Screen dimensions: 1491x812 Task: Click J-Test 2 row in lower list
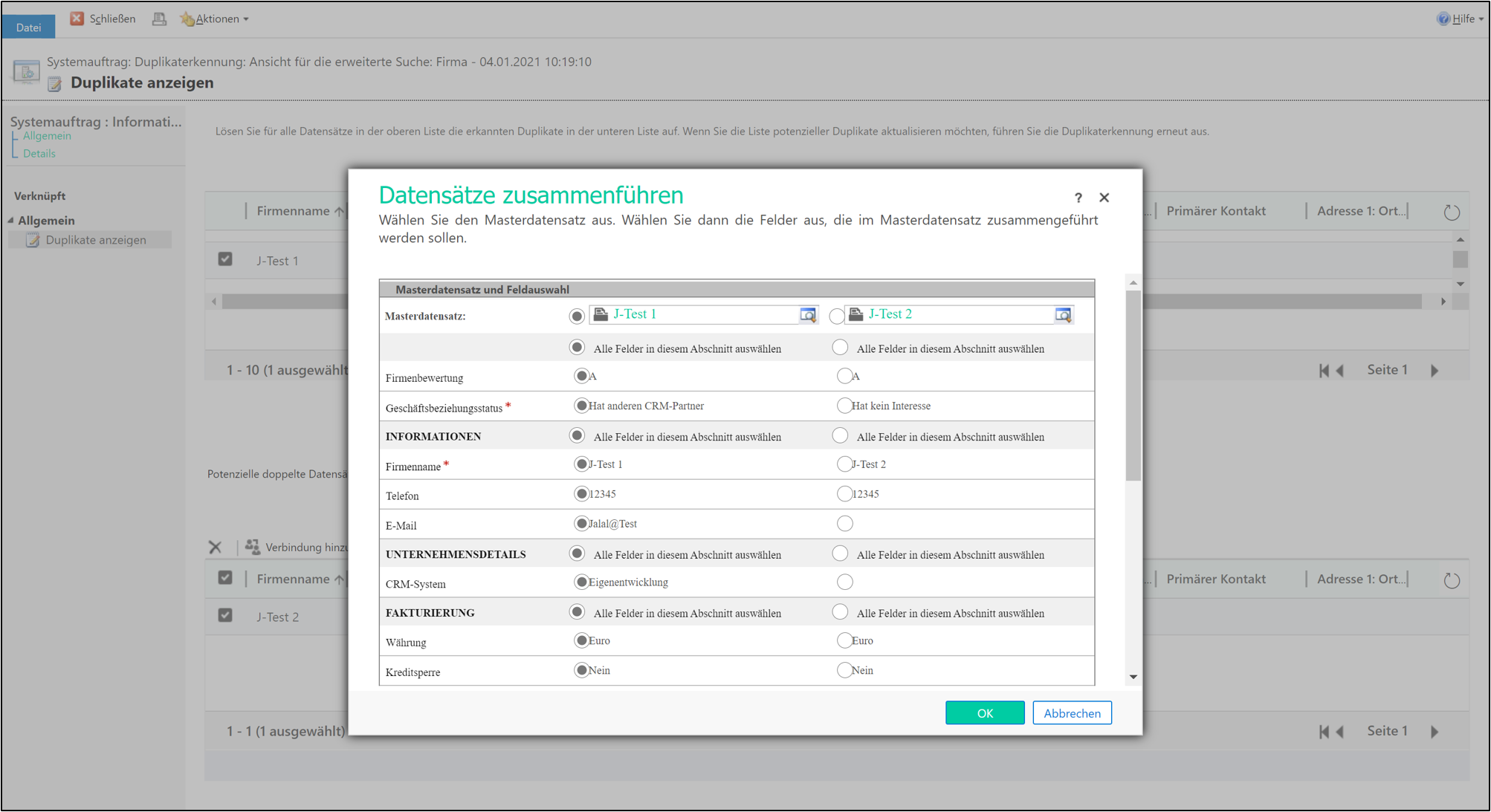pyautogui.click(x=277, y=617)
